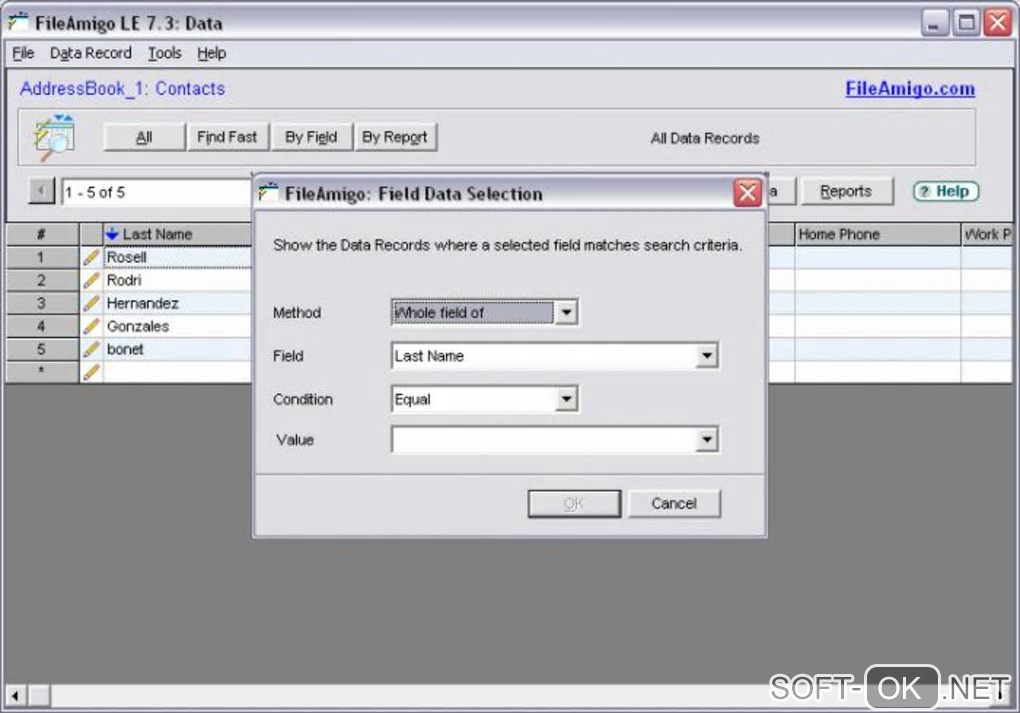Click the All button
This screenshot has width=1020, height=713.
[x=144, y=137]
